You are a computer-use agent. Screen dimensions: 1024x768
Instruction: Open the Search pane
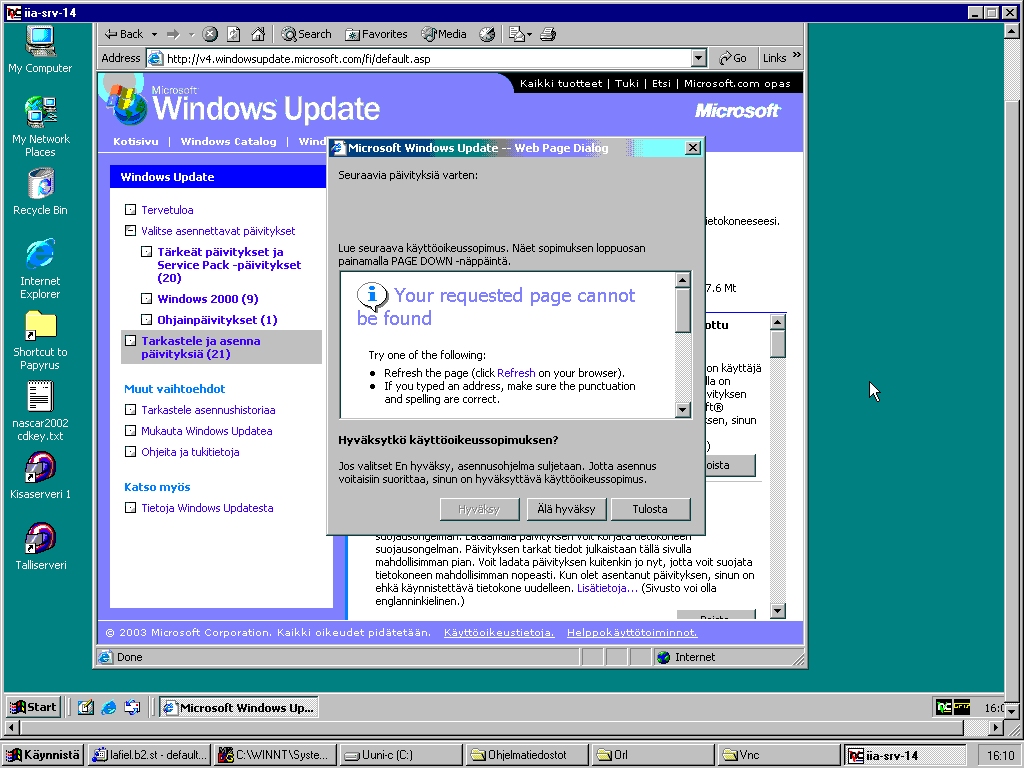tap(306, 34)
